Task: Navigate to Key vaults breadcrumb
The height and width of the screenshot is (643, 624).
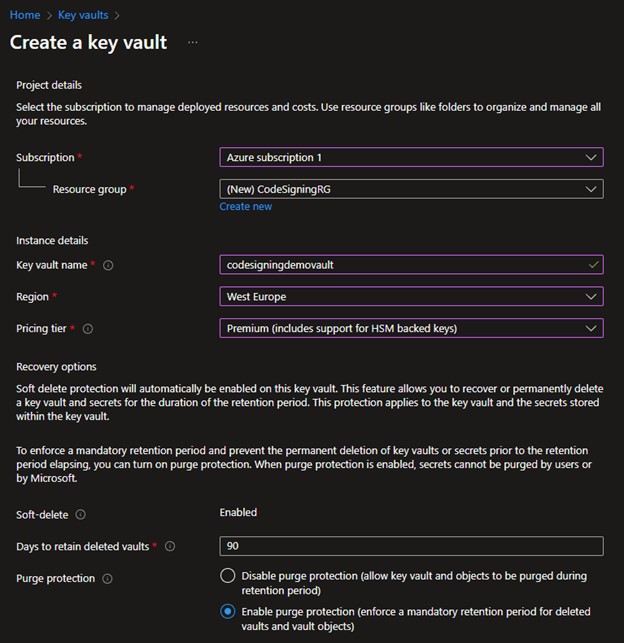Action: (x=83, y=15)
